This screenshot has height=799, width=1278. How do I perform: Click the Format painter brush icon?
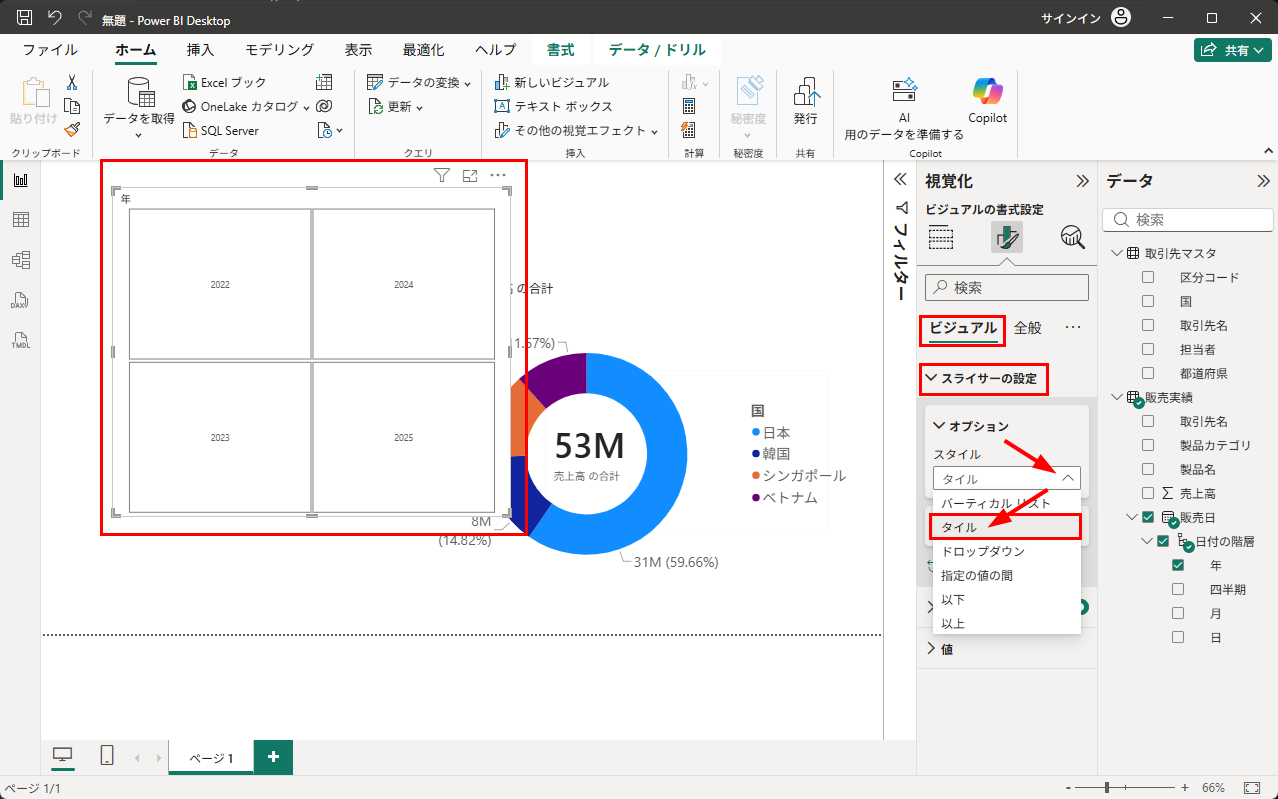[x=72, y=130]
